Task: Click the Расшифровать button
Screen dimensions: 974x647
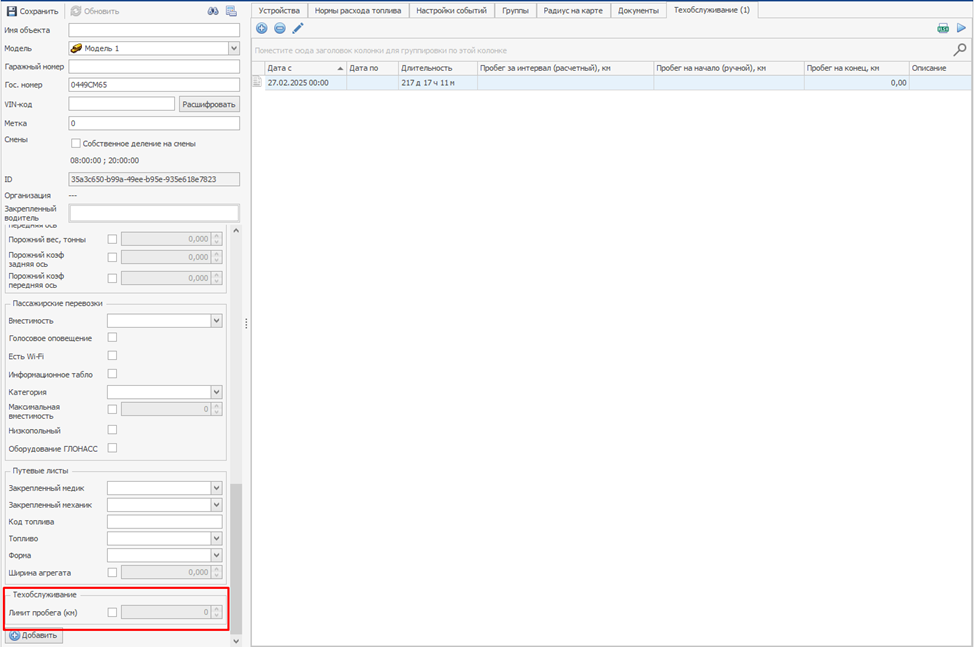Action: click(x=209, y=104)
